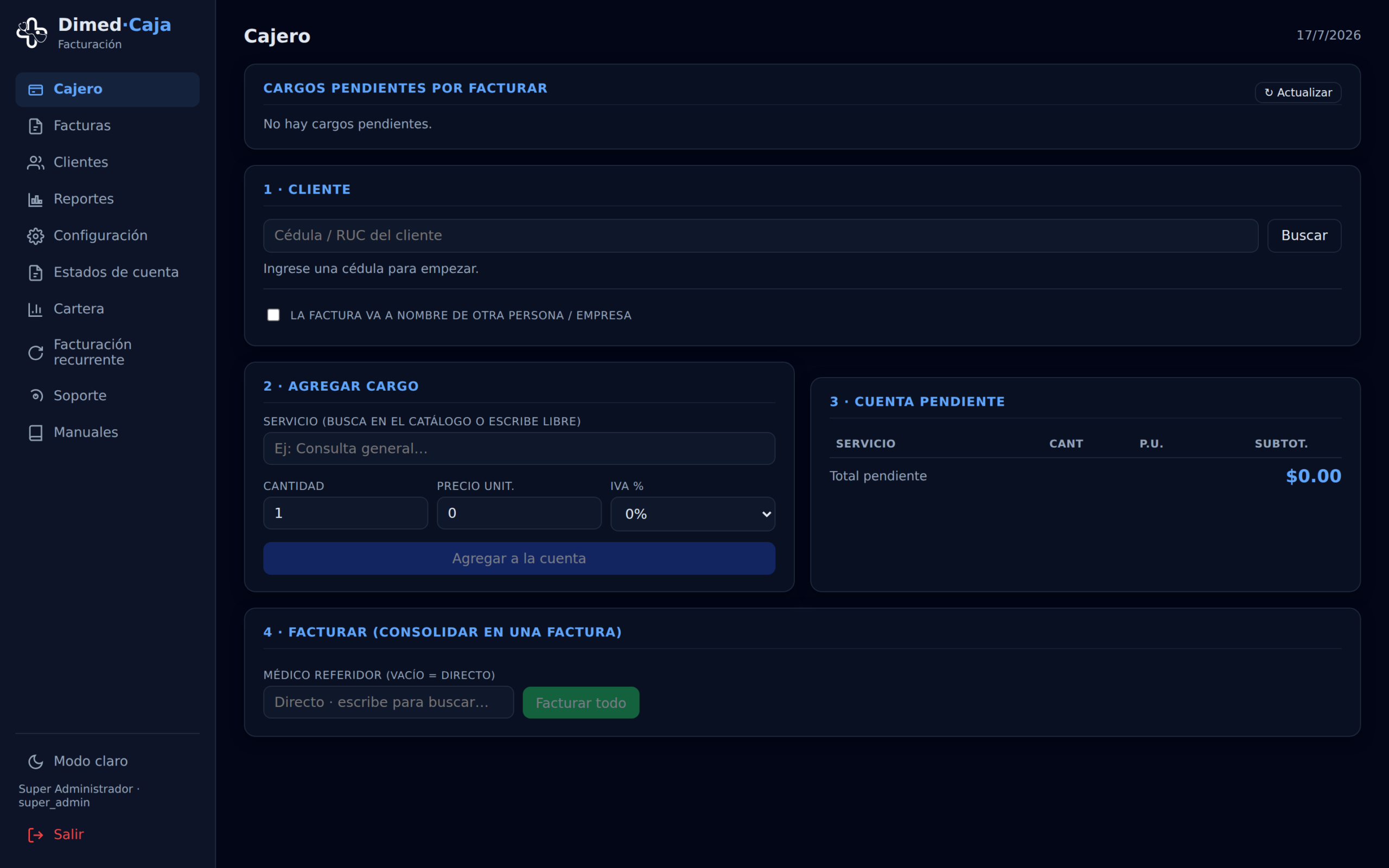The width and height of the screenshot is (1389, 868).
Task: Click the Facturación recurrente refresh icon
Action: tap(36, 353)
